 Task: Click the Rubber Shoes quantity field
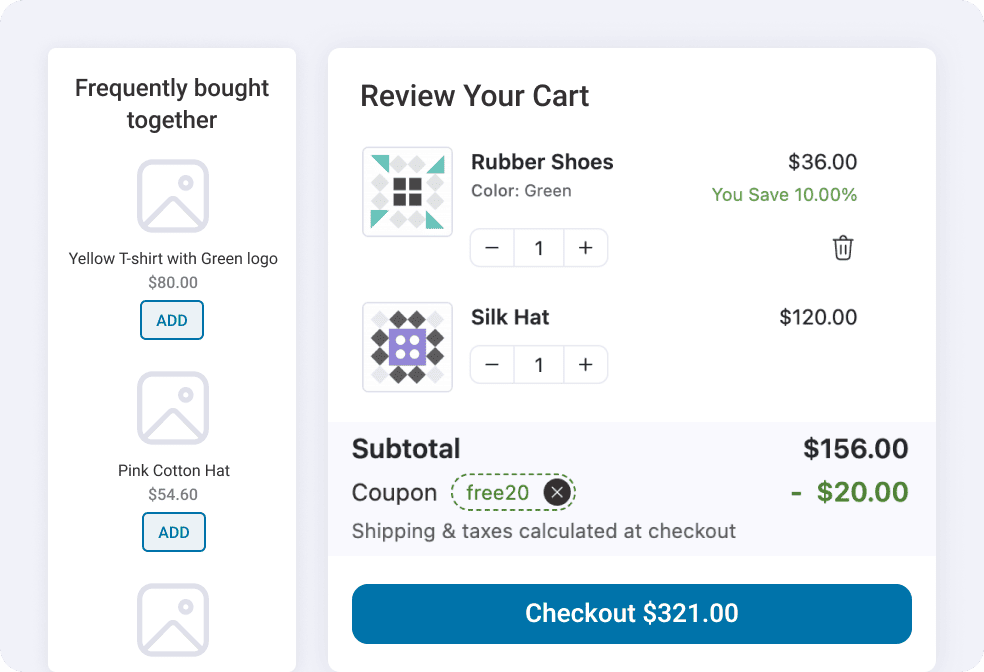(x=539, y=248)
